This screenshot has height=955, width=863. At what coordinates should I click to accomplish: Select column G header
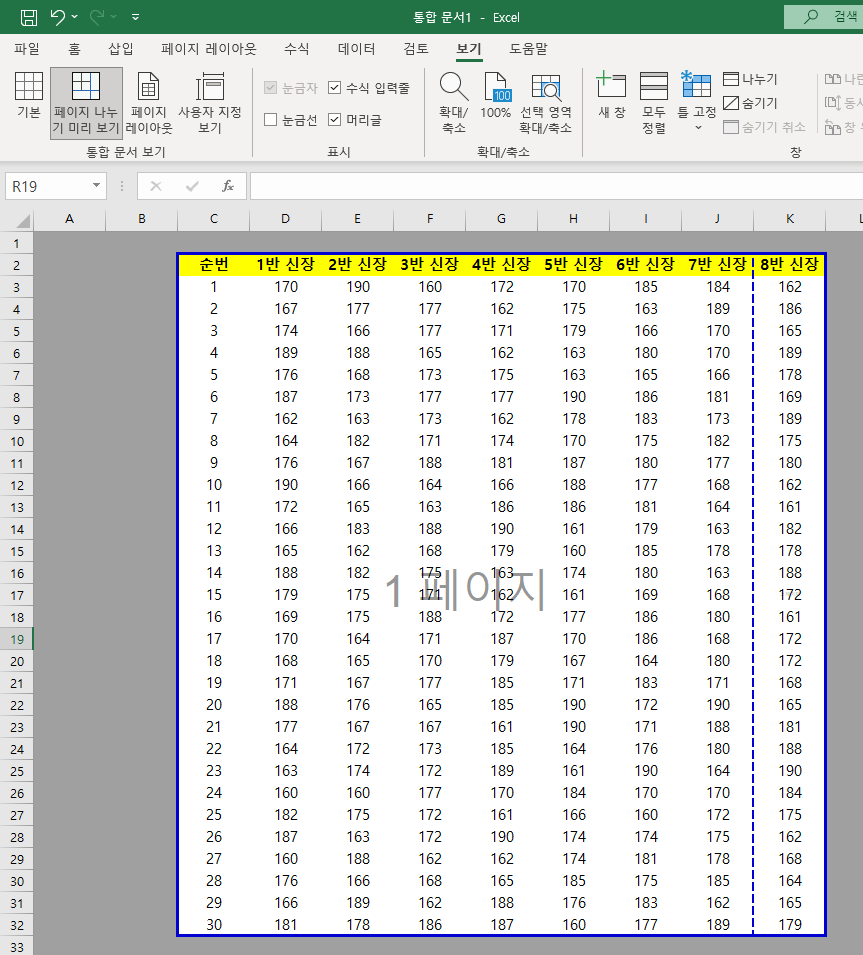(501, 219)
